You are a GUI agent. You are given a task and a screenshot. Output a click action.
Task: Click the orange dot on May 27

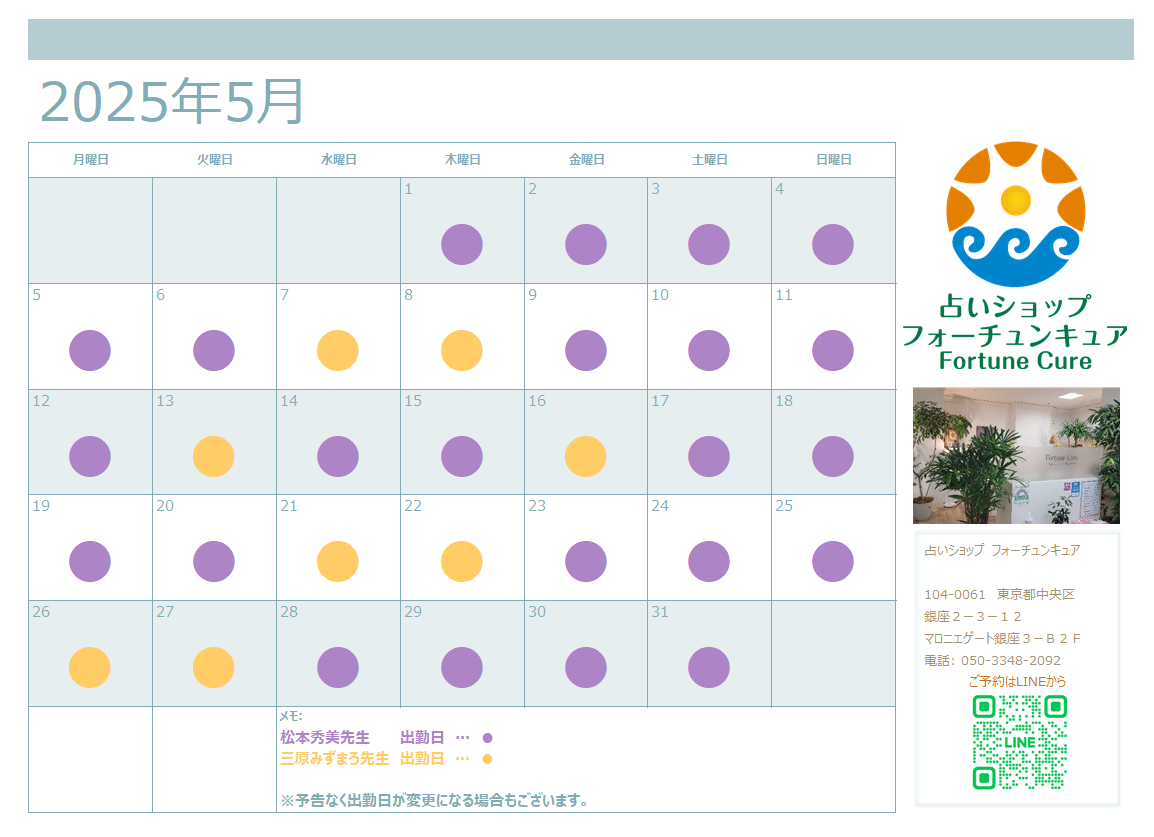[x=214, y=668]
